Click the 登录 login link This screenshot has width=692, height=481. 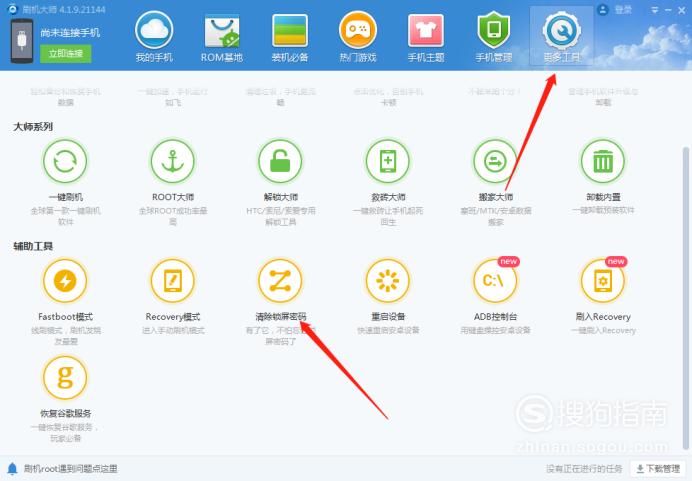(x=623, y=10)
